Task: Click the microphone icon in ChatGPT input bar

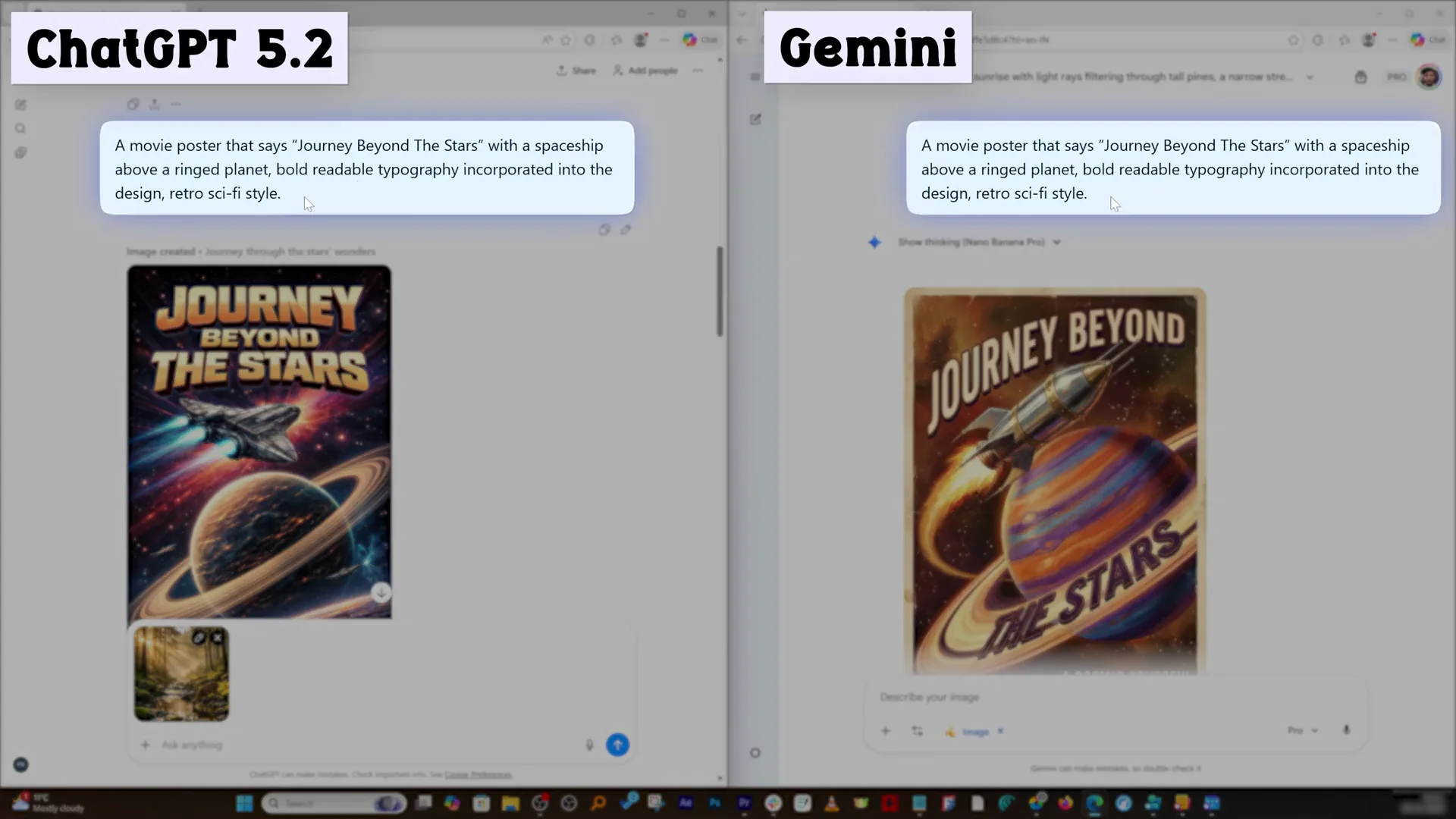Action: (590, 745)
